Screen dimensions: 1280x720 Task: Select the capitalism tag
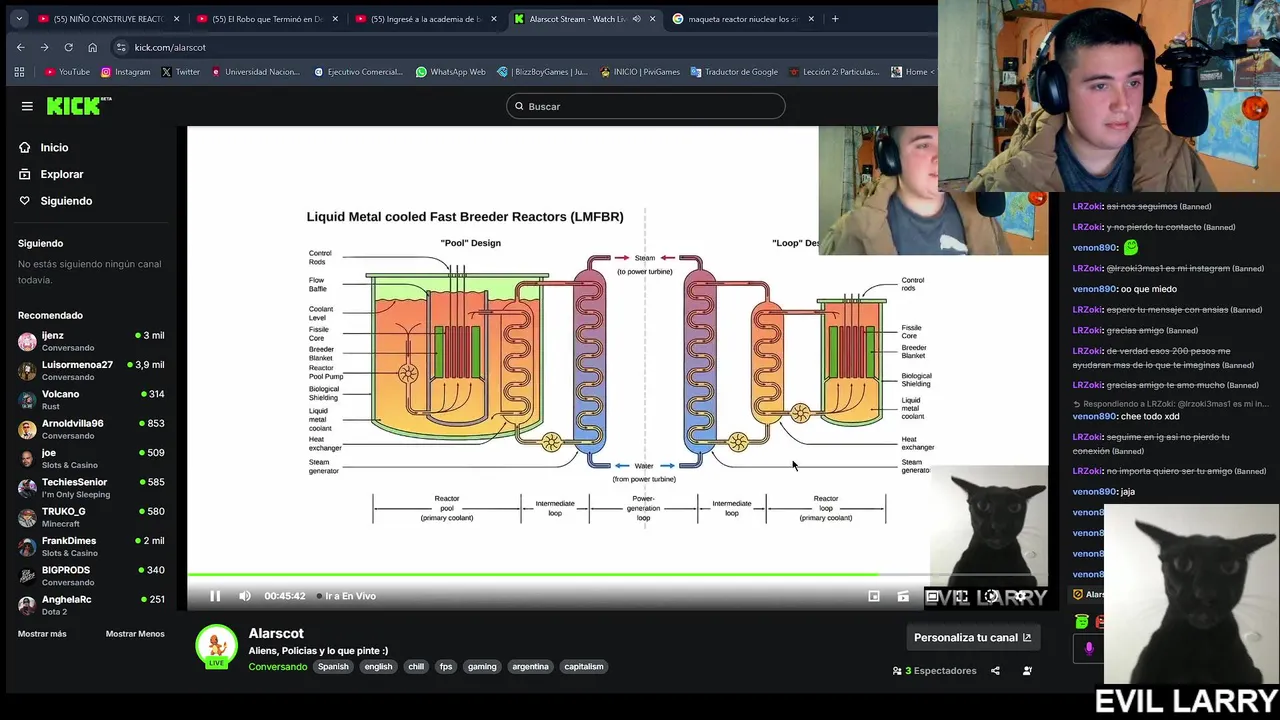[x=584, y=666]
